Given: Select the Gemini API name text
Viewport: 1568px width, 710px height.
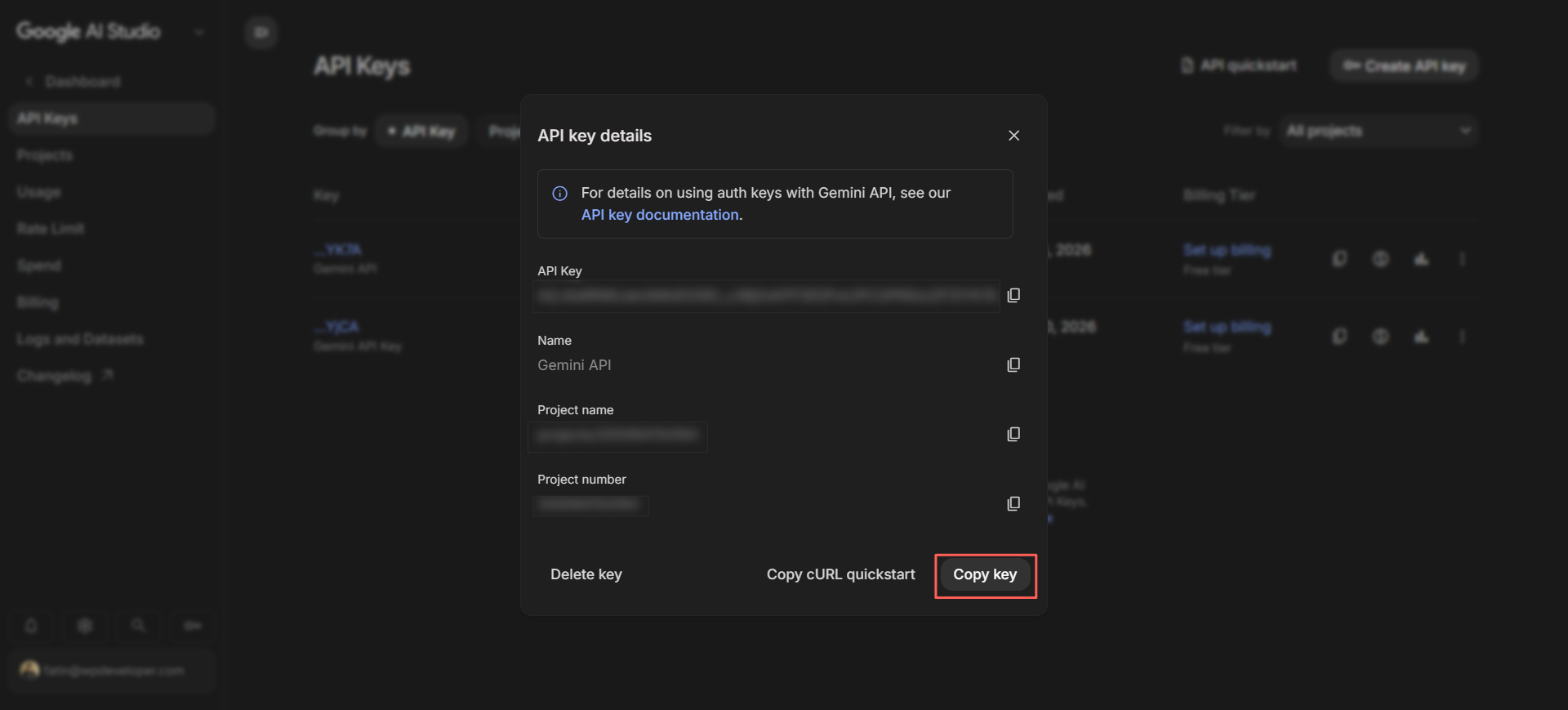Looking at the screenshot, I should (574, 365).
